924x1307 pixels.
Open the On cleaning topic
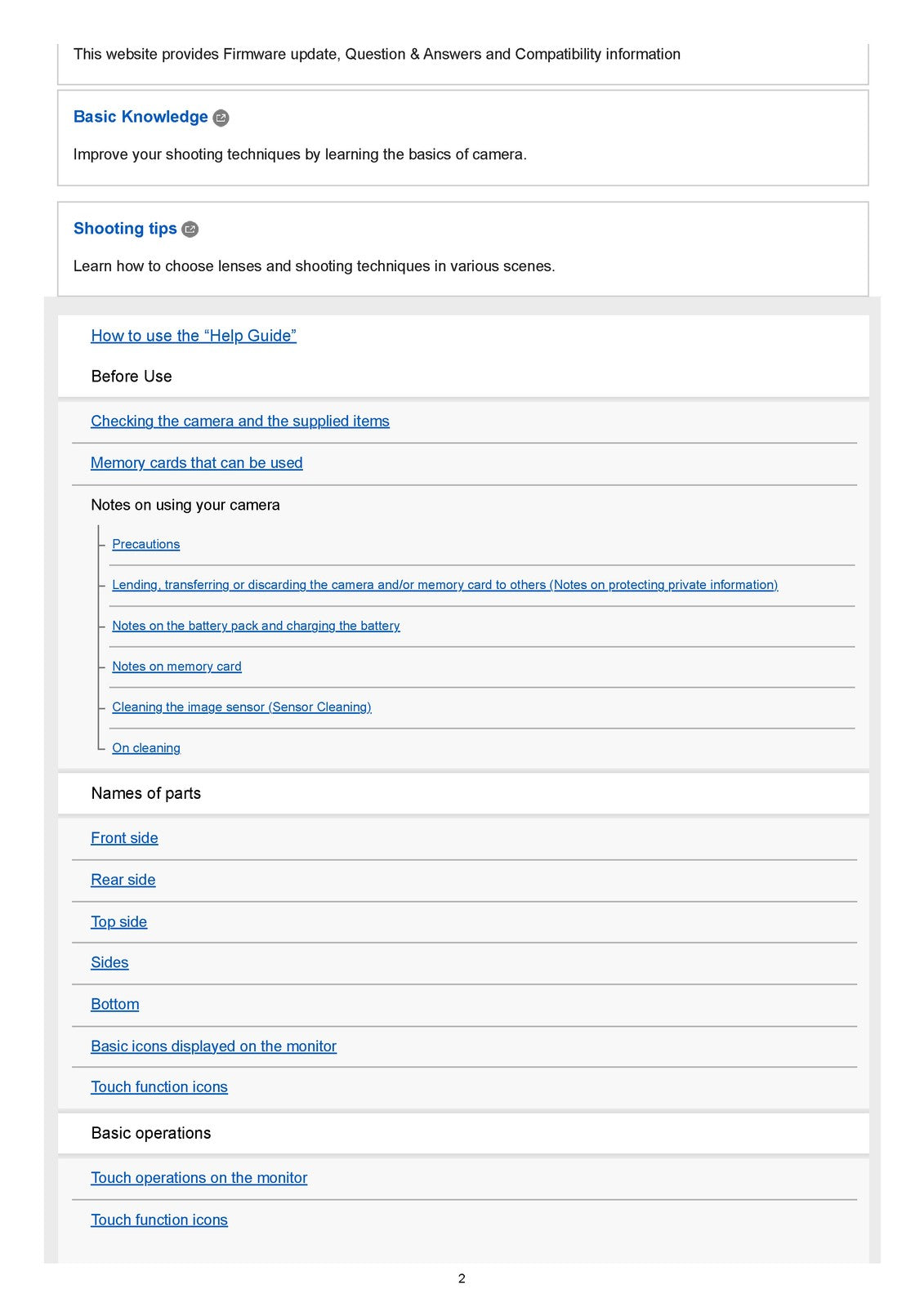click(146, 748)
